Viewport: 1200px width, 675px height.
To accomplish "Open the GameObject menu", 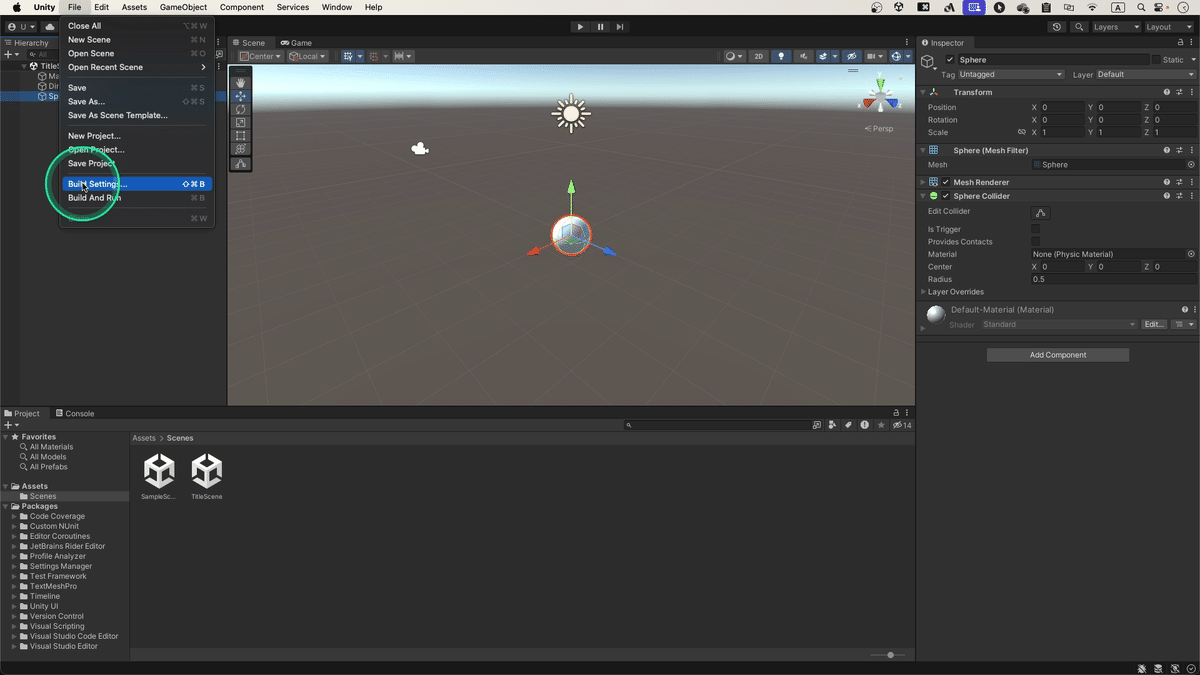I will (184, 7).
